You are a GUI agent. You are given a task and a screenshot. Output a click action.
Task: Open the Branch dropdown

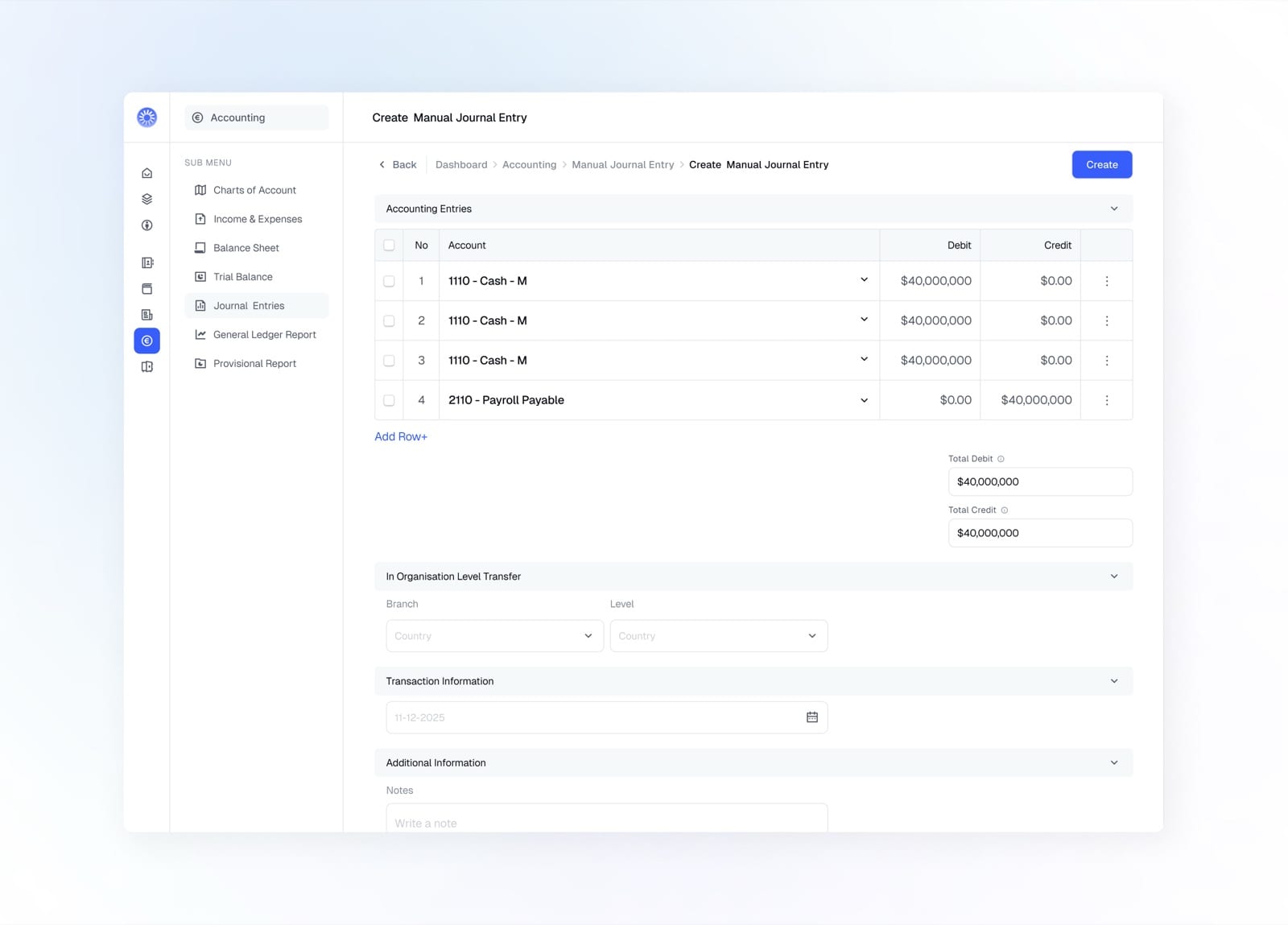pyautogui.click(x=494, y=636)
